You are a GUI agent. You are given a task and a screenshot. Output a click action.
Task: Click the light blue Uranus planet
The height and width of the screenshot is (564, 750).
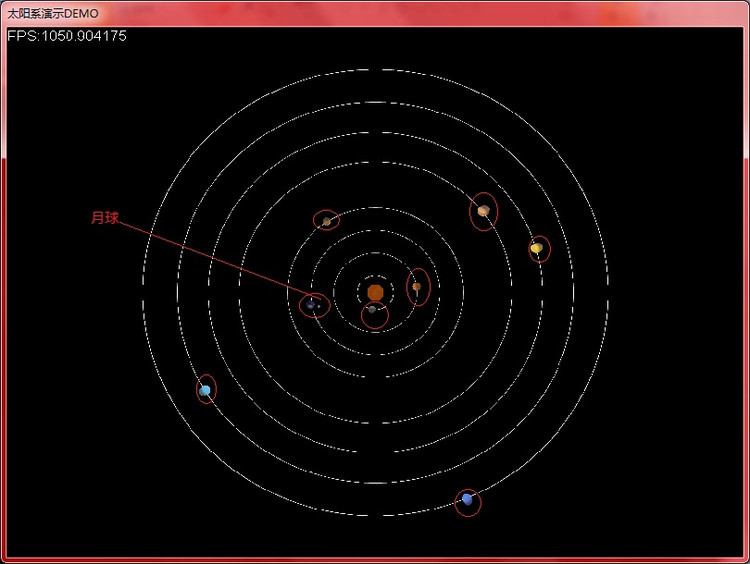coord(205,391)
